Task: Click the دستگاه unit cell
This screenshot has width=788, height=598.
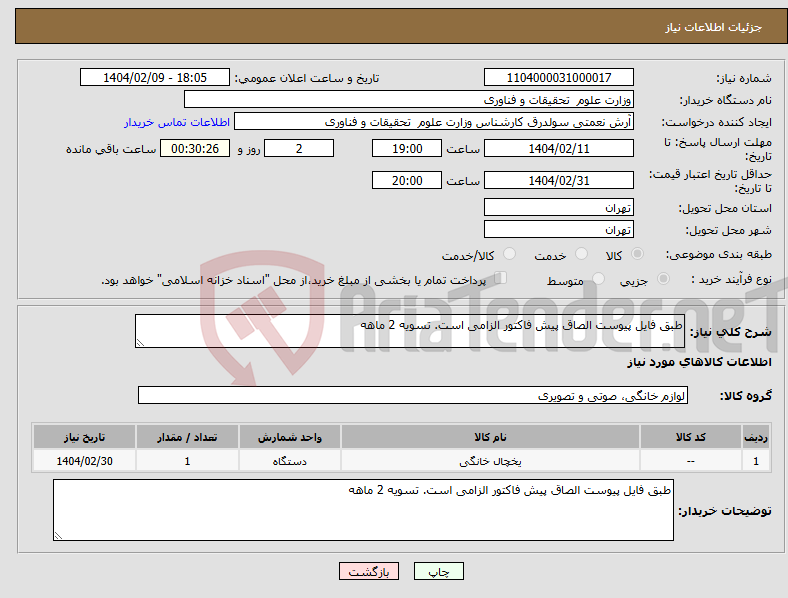Action: pos(289,460)
